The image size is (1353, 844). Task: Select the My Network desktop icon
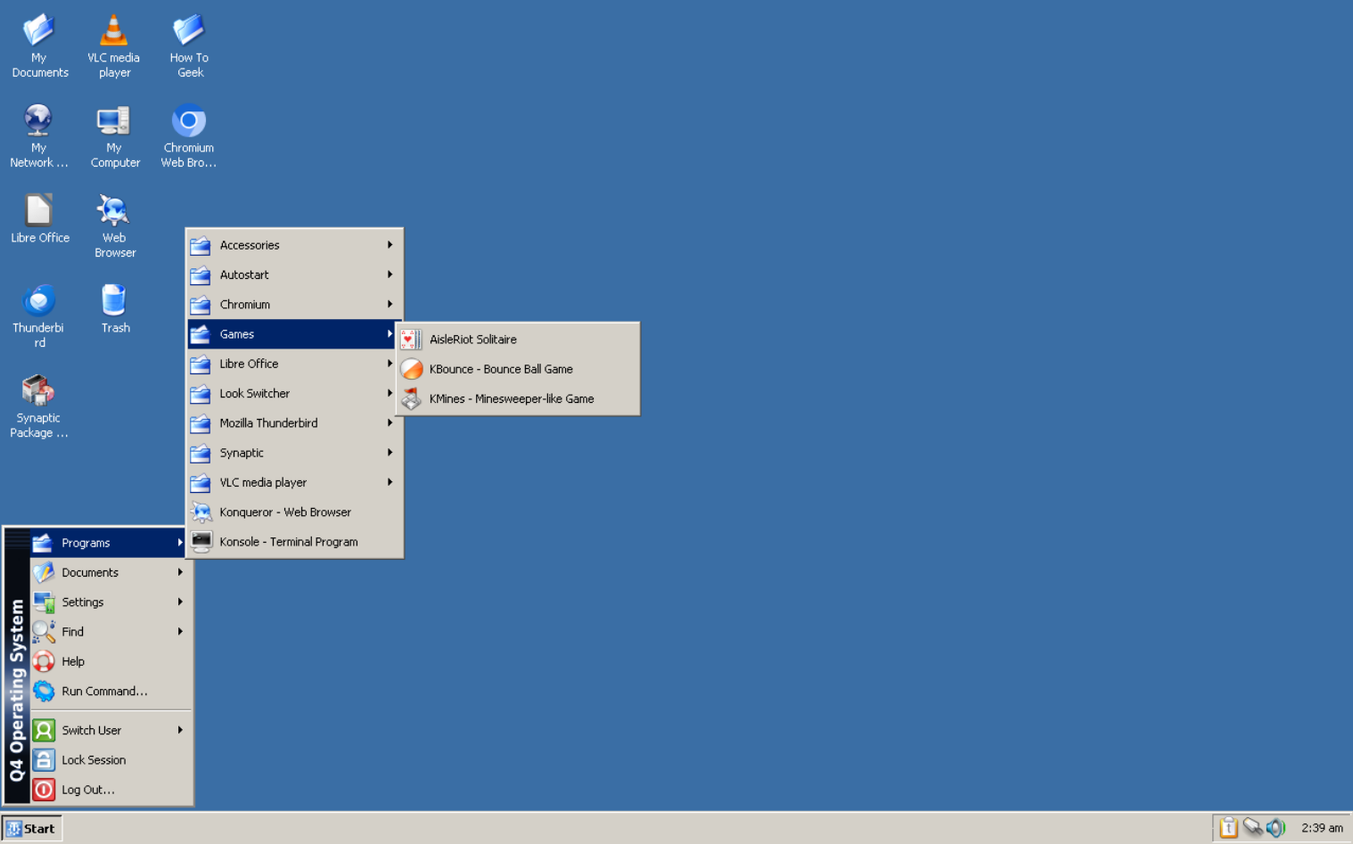coord(39,135)
